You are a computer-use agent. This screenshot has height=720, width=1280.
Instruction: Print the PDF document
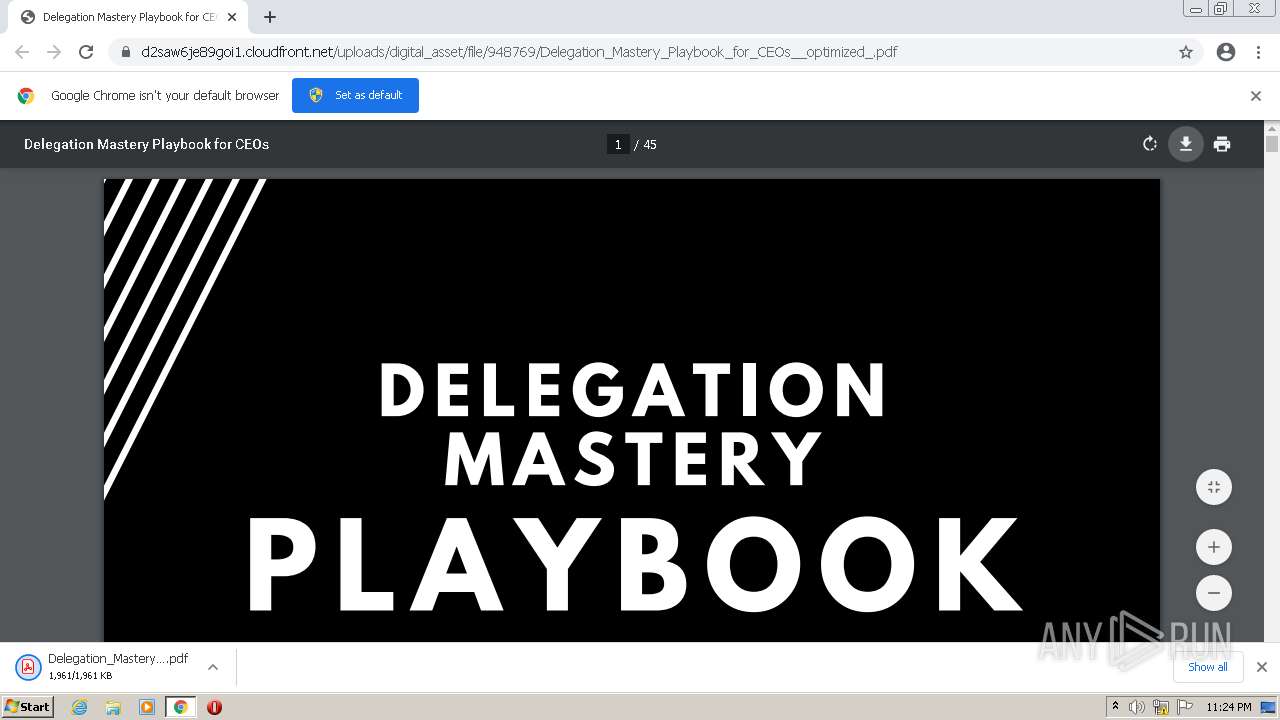1222,144
